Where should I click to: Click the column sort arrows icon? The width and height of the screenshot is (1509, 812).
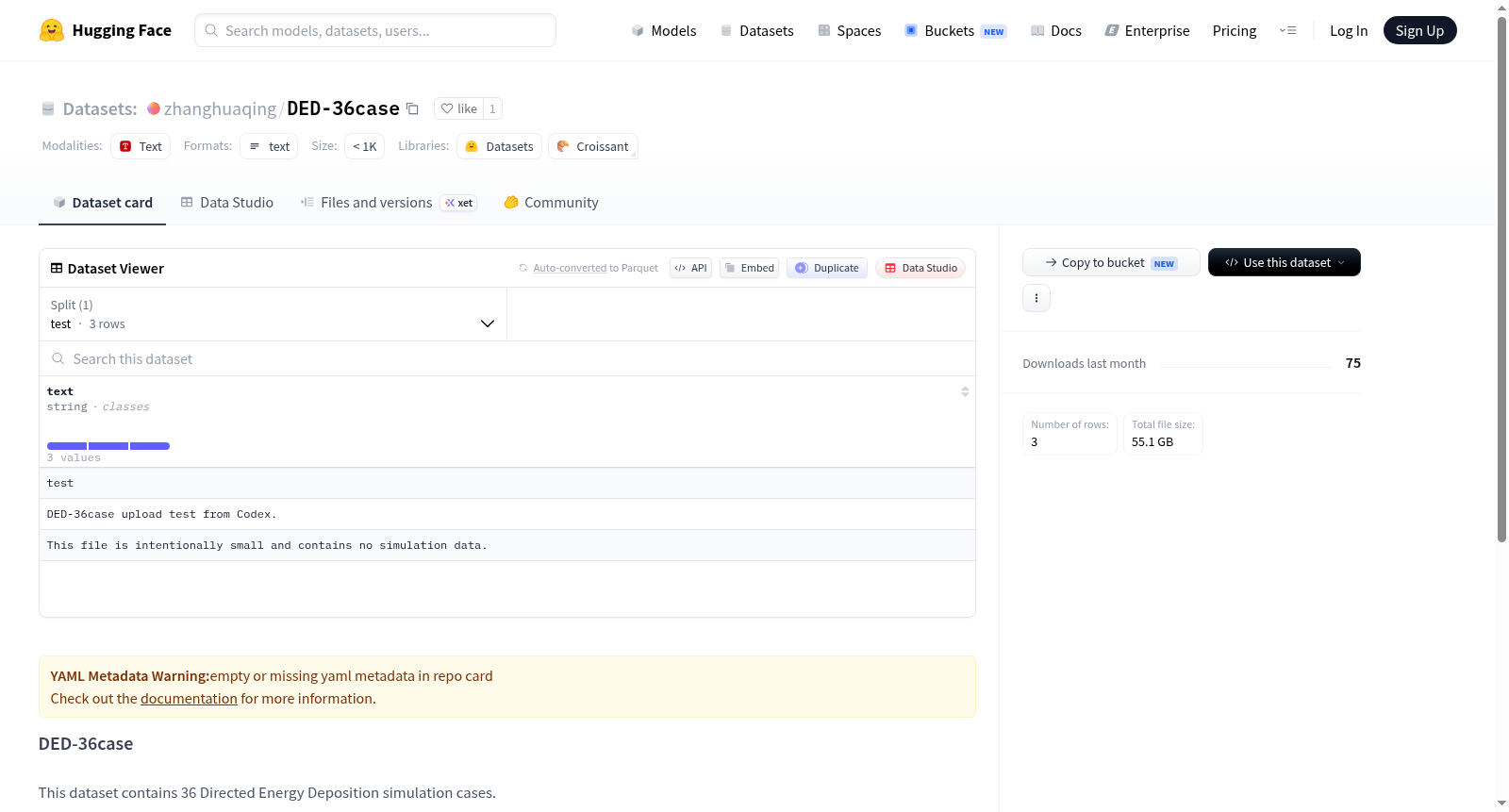click(965, 391)
